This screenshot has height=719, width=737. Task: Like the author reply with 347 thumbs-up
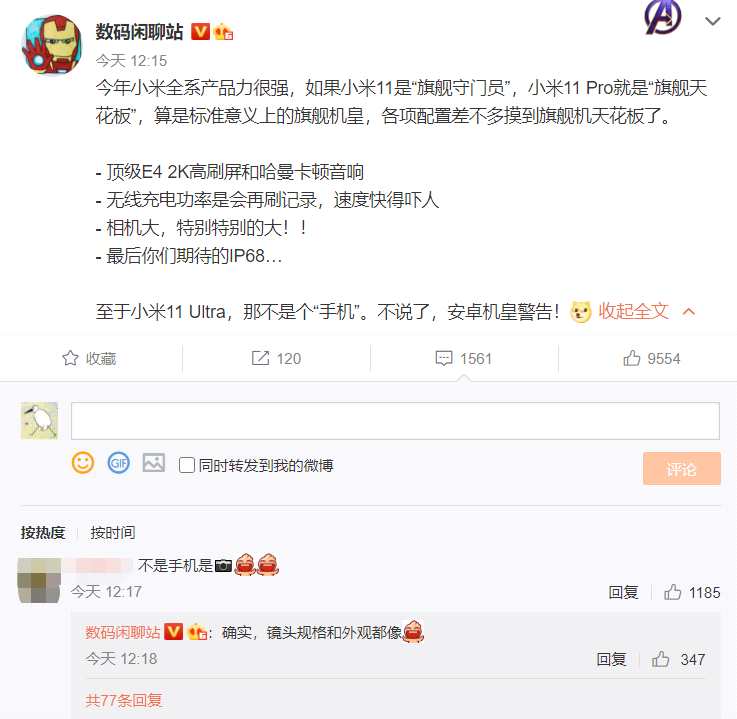660,659
